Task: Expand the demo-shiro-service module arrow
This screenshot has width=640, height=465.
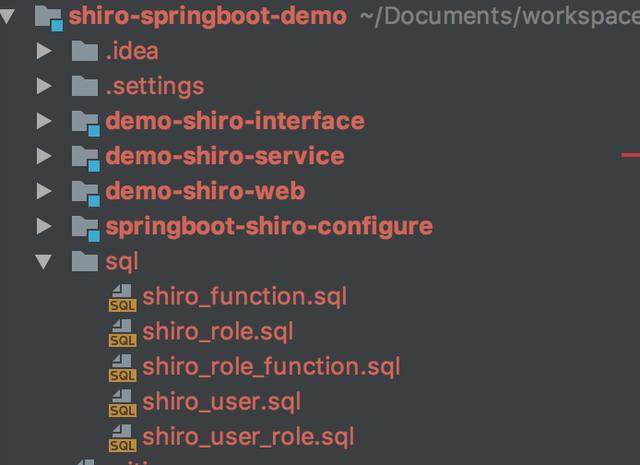Action: click(44, 156)
